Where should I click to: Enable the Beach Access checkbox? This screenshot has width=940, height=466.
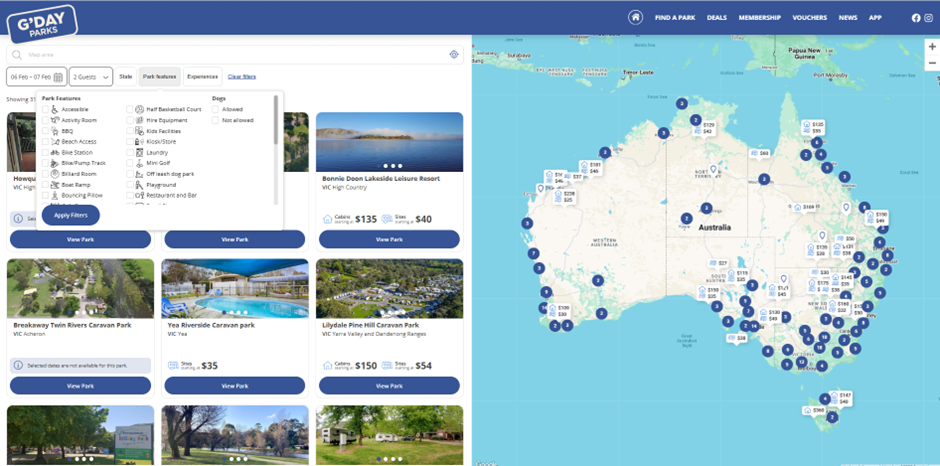[x=46, y=142]
